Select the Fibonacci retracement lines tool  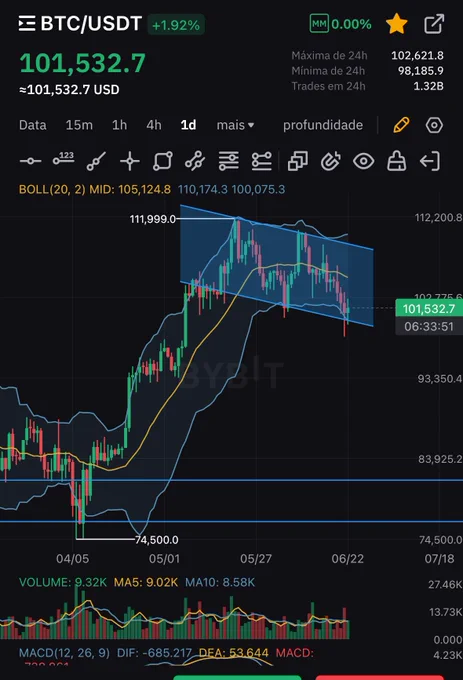click(228, 161)
